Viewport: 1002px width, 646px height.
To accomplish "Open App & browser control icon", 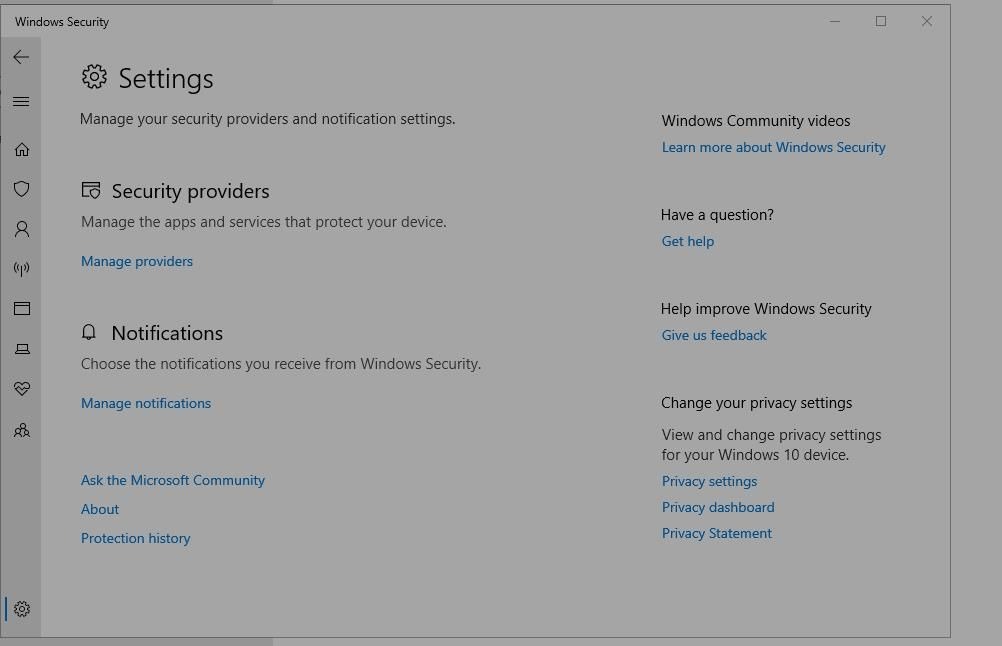I will 22,309.
